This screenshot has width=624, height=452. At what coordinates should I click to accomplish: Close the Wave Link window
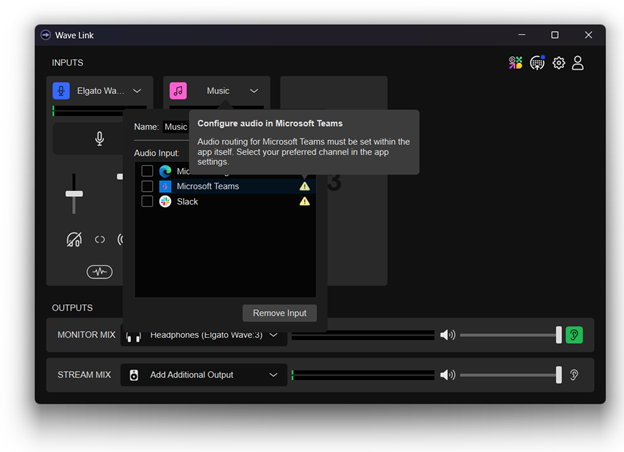point(589,35)
